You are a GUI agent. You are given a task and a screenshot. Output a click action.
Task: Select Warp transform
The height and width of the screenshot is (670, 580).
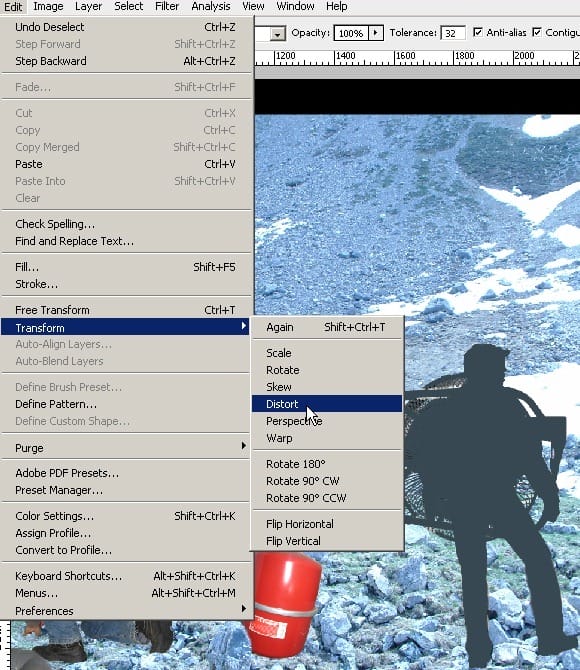coord(327,438)
